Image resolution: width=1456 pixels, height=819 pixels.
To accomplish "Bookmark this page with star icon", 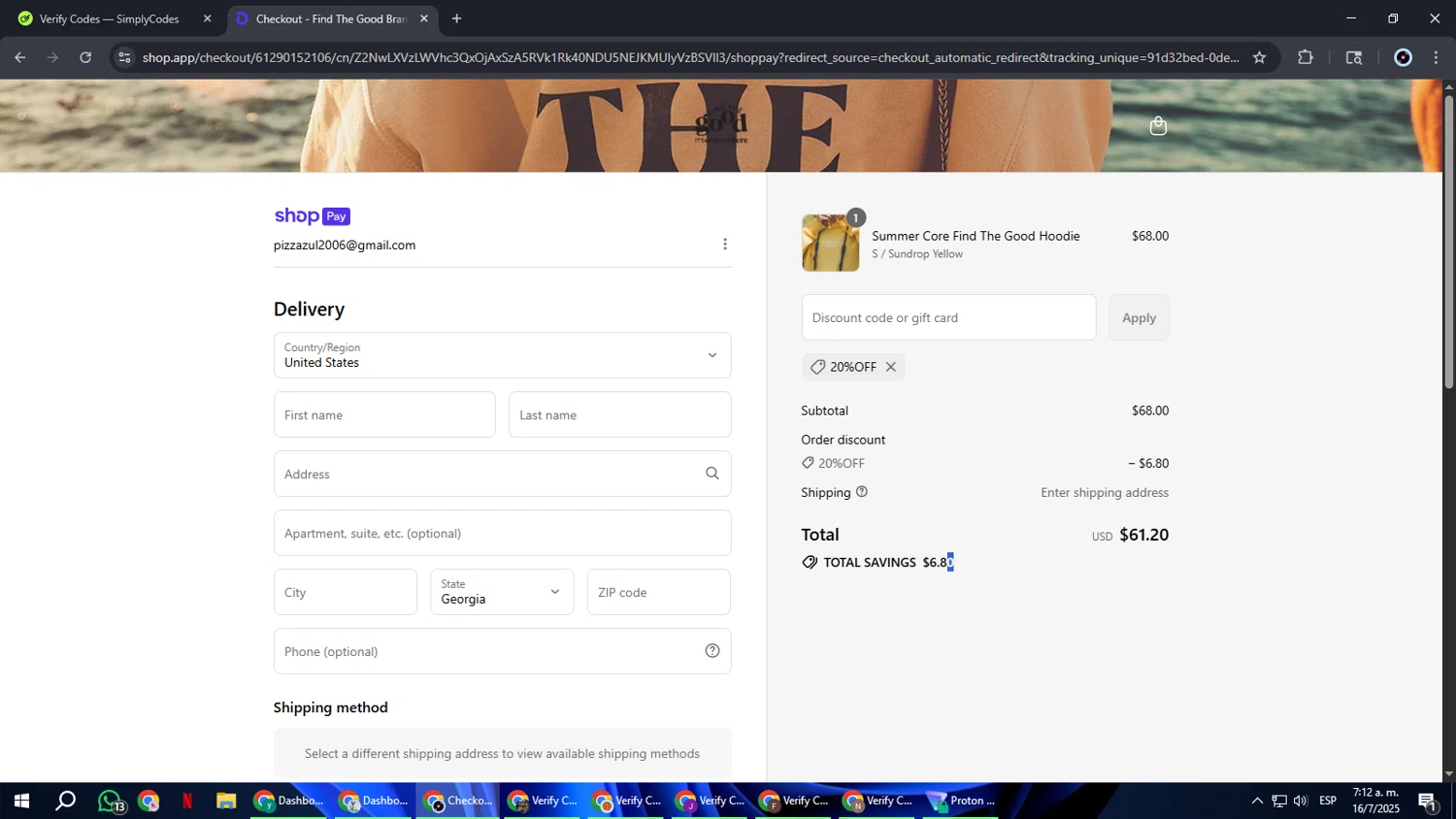I will pyautogui.click(x=1259, y=57).
